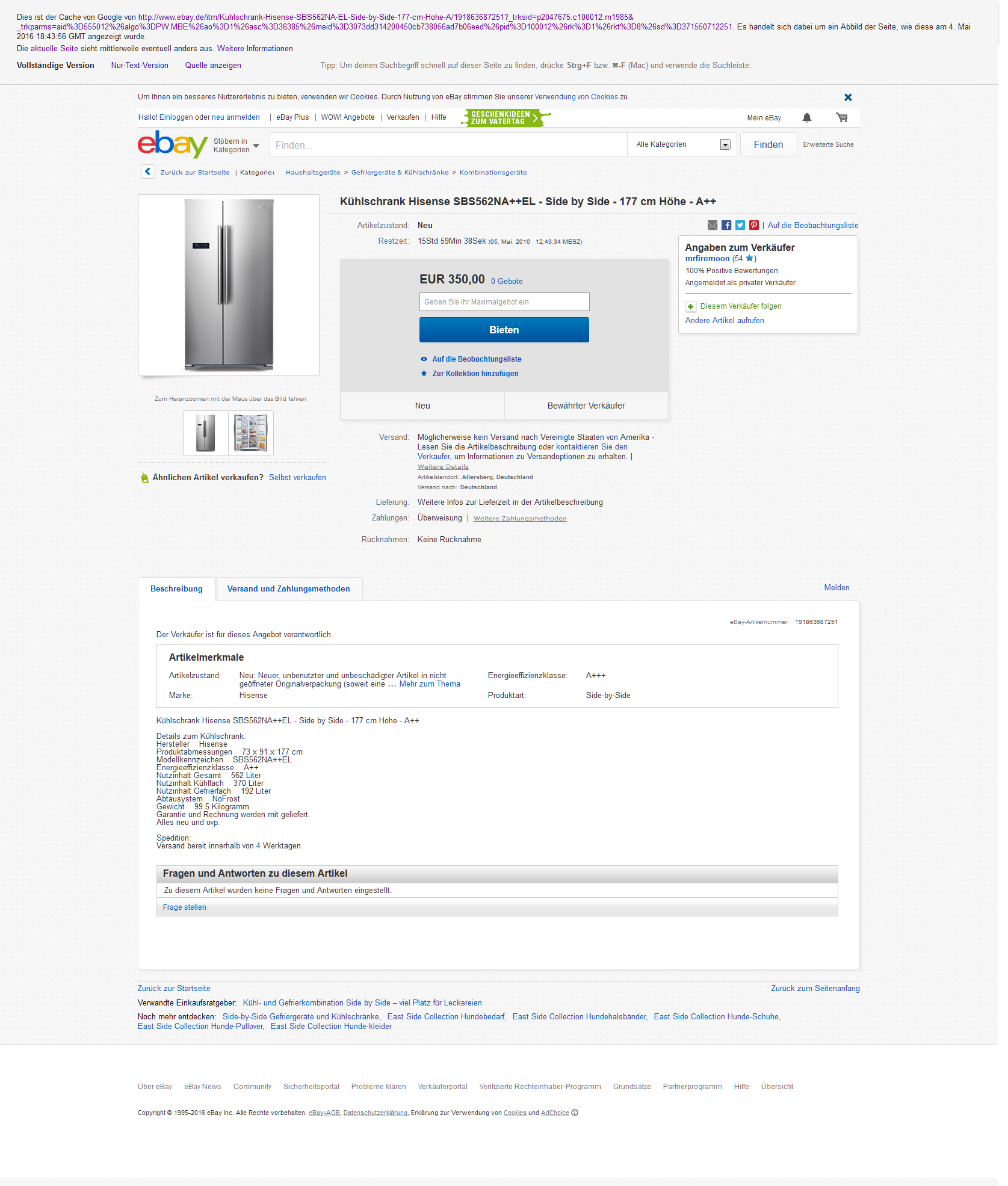Click the seller feedback star icon
Image resolution: width=1008 pixels, height=1186 pixels.
(x=749, y=259)
